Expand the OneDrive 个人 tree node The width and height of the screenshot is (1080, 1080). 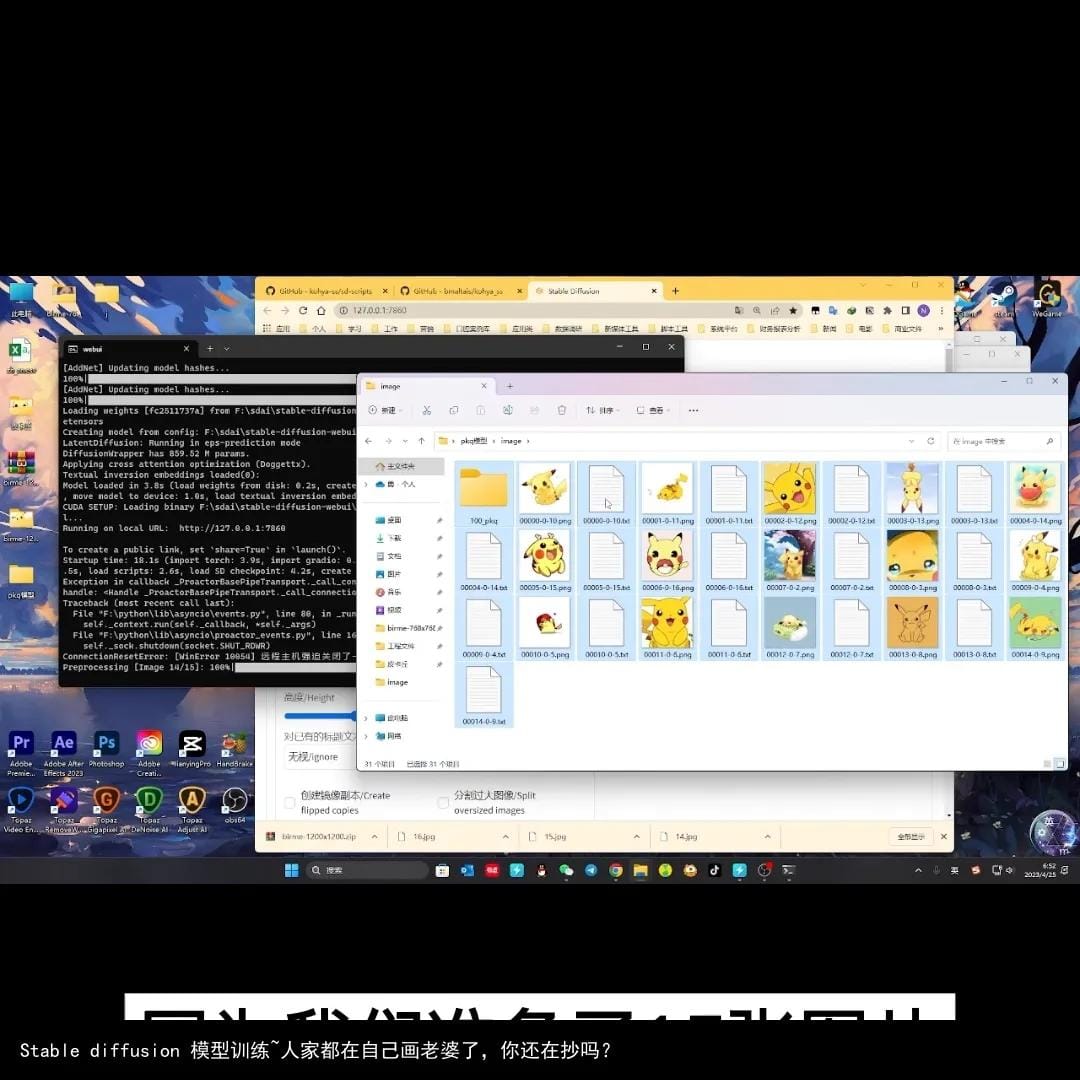[366, 484]
